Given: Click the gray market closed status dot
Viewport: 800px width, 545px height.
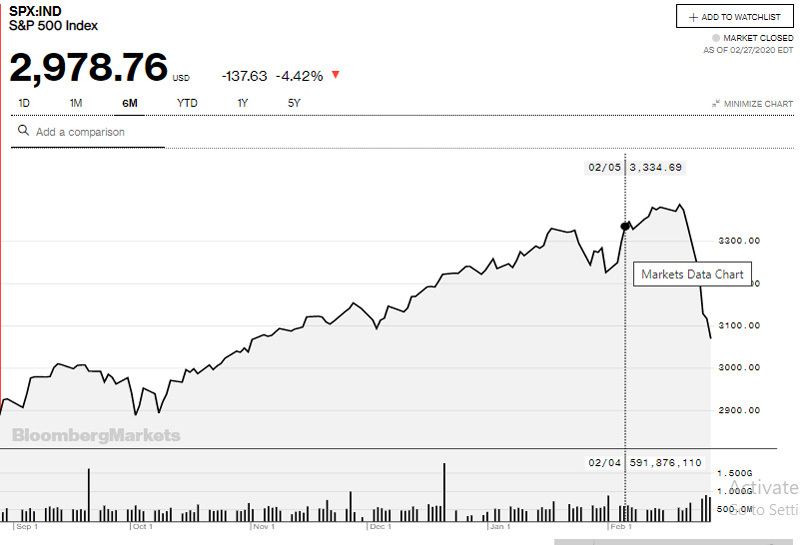Looking at the screenshot, I should coord(715,38).
